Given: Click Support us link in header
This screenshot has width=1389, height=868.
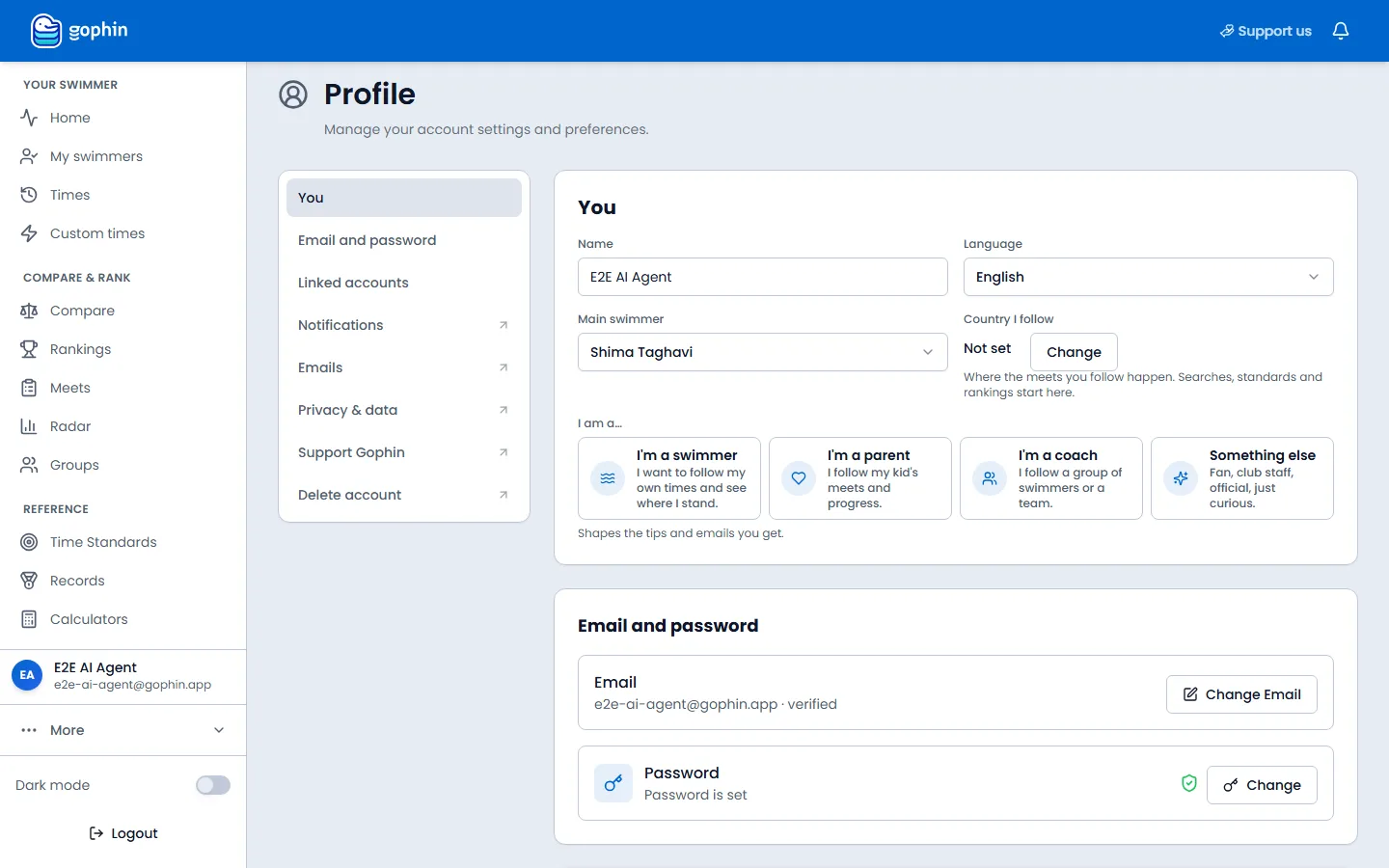Looking at the screenshot, I should click(x=1266, y=31).
